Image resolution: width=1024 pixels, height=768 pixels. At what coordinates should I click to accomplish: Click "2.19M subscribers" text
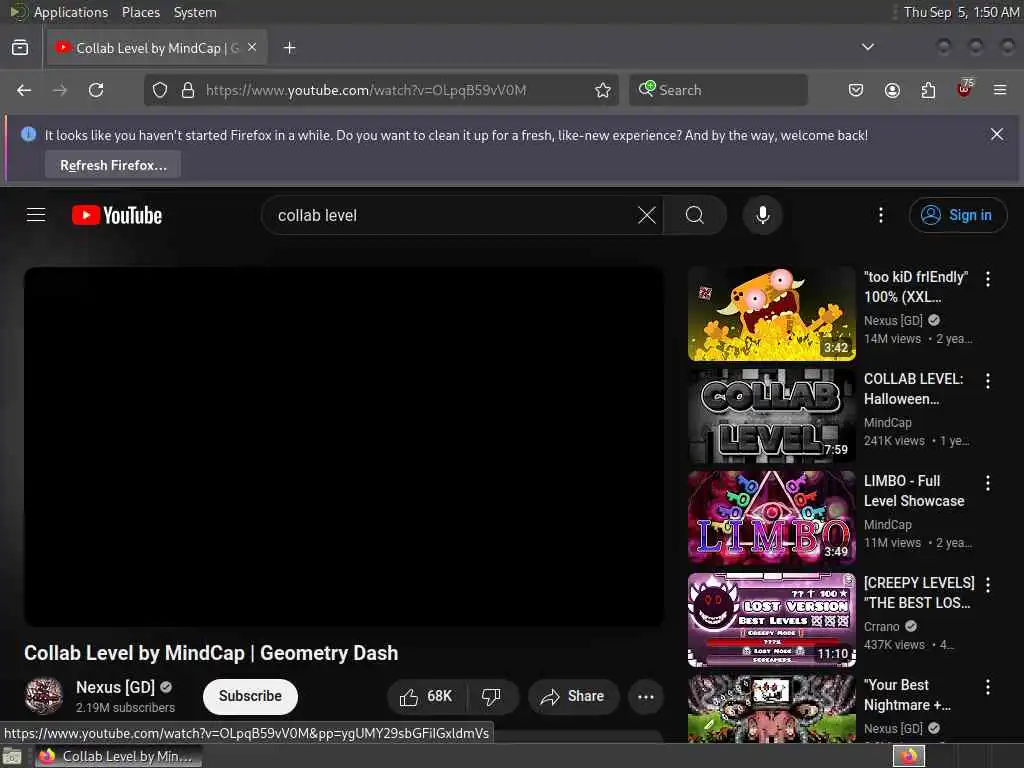[125, 707]
